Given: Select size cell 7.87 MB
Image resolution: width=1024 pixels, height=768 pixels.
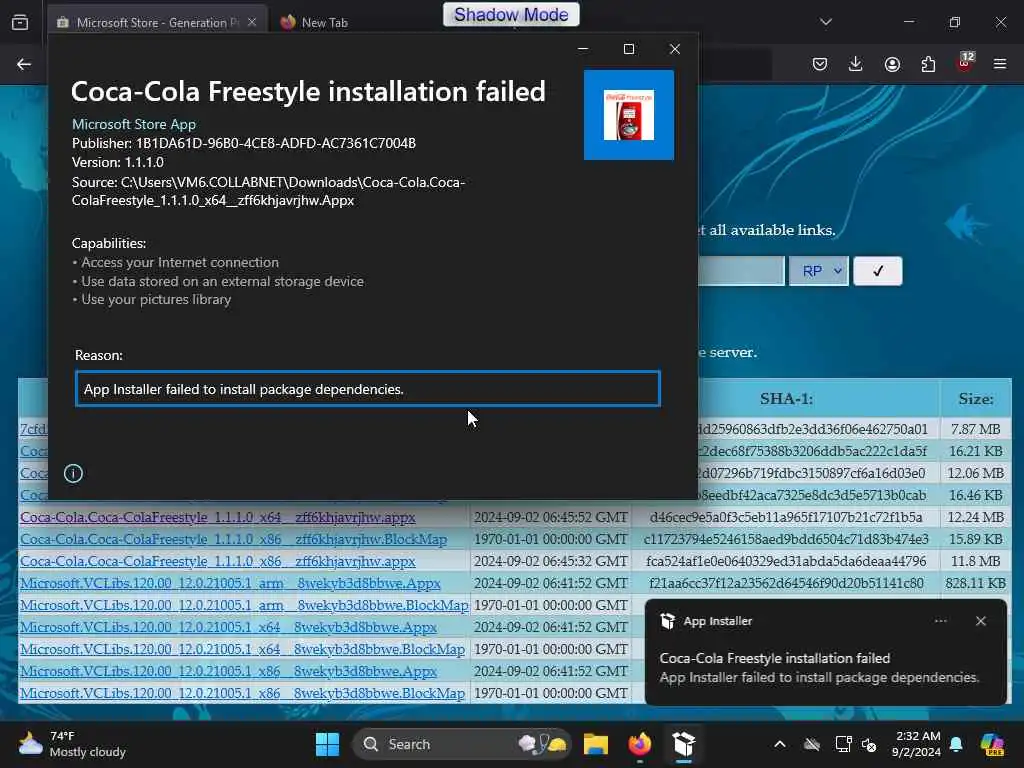Looking at the screenshot, I should (x=976, y=429).
